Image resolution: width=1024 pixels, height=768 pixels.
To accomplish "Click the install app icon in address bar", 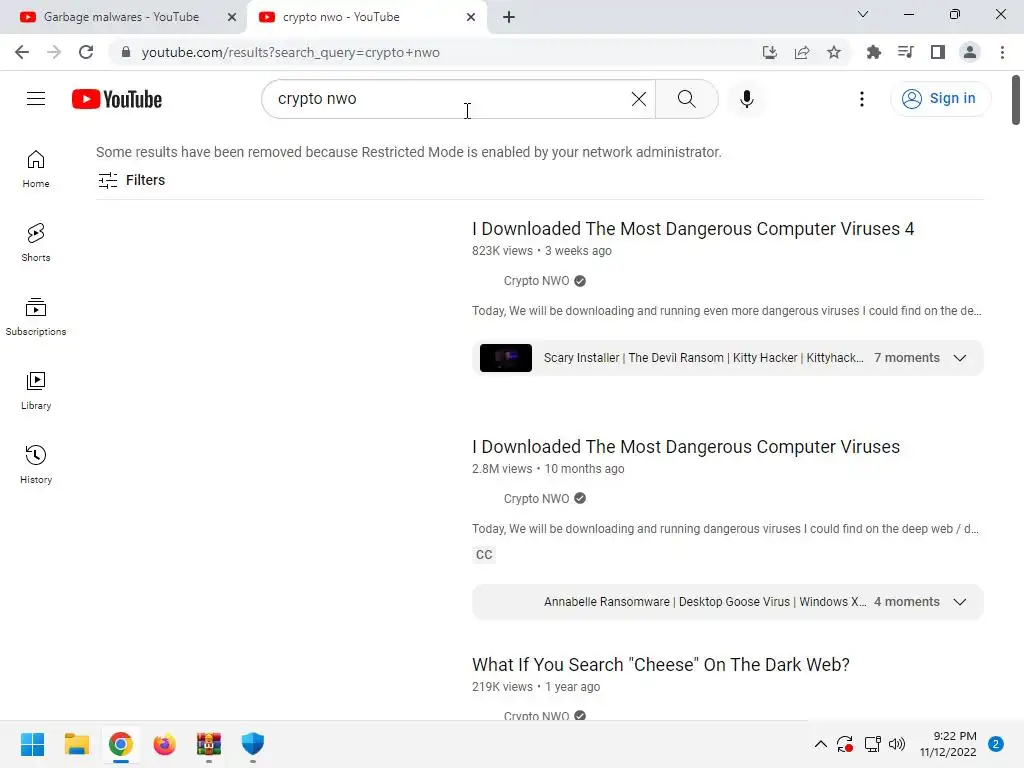I will pyautogui.click(x=770, y=52).
